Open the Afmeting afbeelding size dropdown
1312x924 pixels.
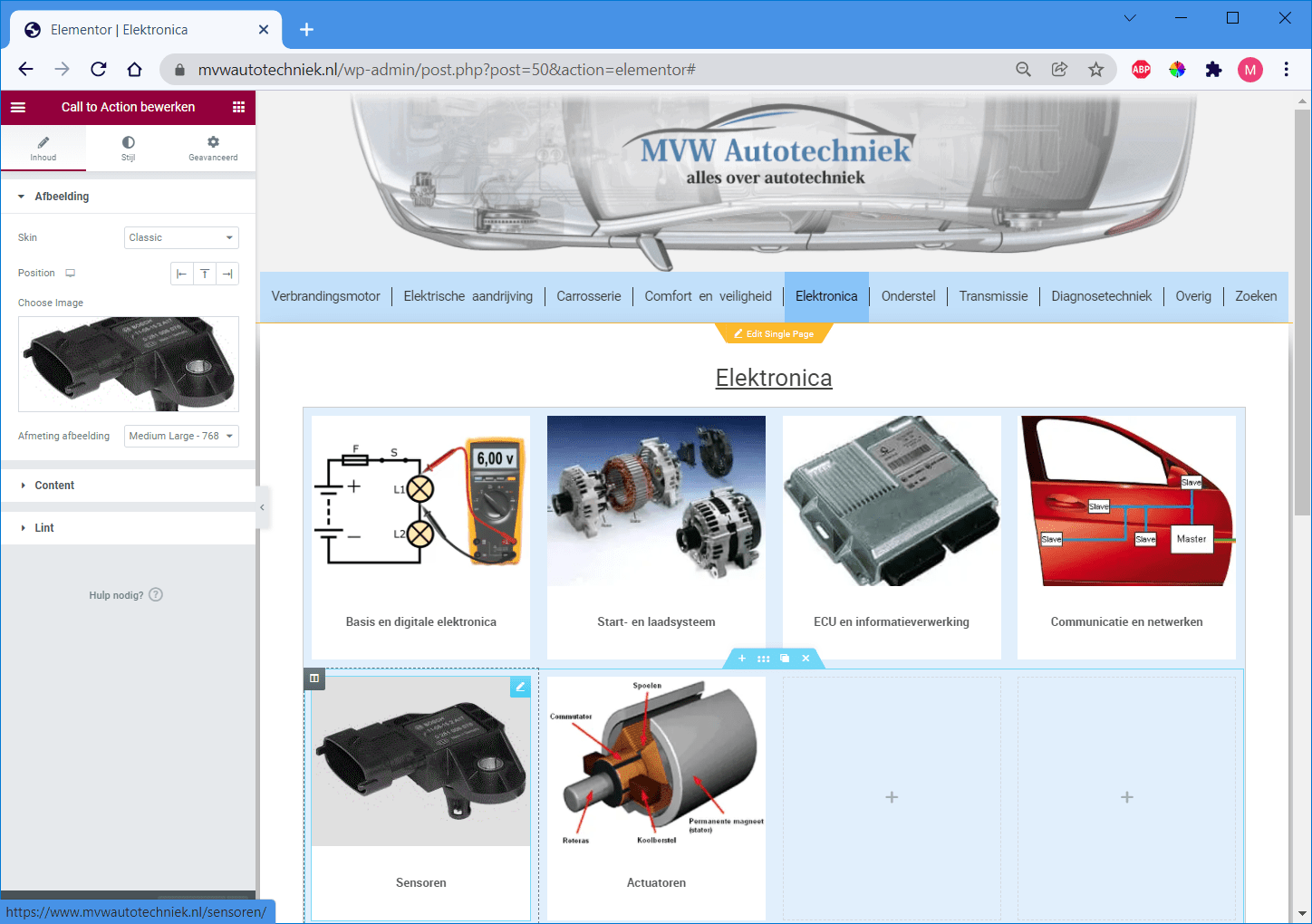(181, 436)
